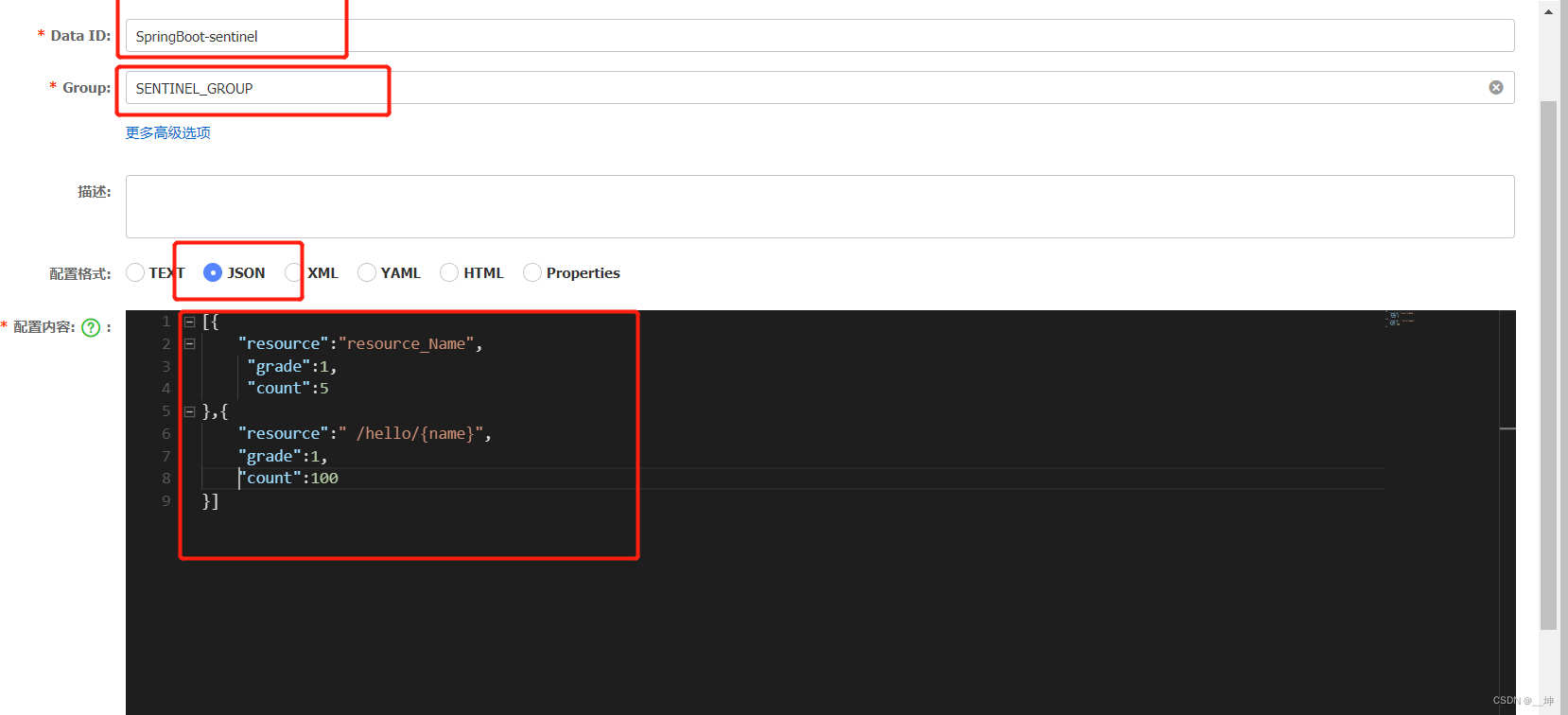Select the JSON format radio button

click(213, 272)
